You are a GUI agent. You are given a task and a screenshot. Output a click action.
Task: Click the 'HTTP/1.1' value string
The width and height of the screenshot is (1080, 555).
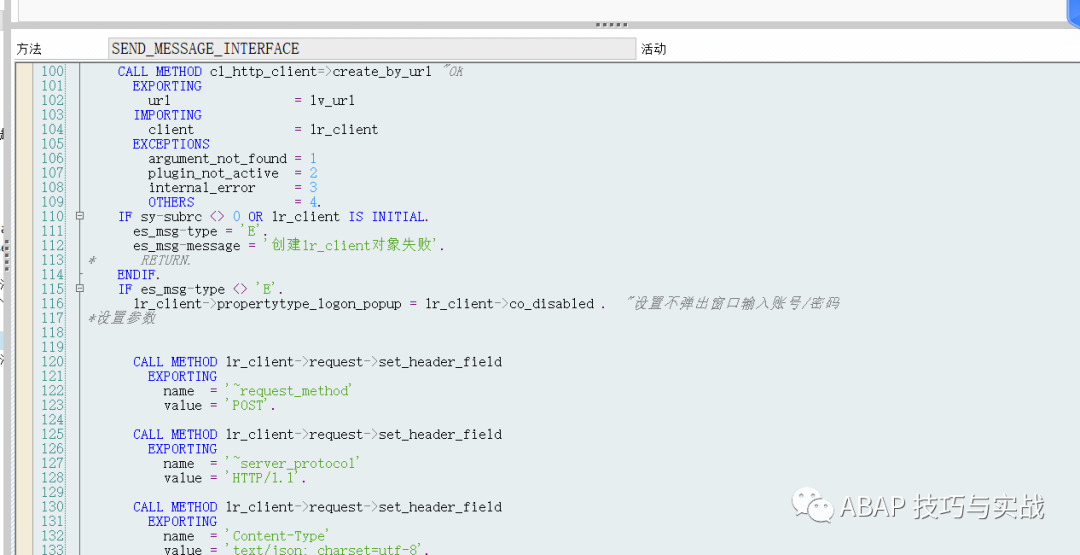pos(265,478)
